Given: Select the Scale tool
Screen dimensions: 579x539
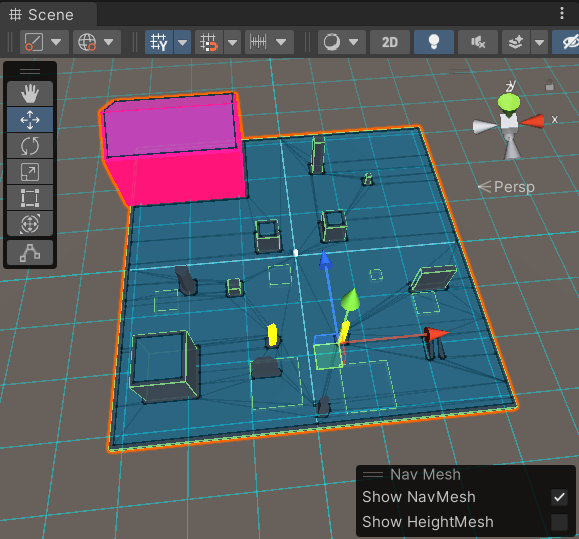Looking at the screenshot, I should [x=30, y=172].
